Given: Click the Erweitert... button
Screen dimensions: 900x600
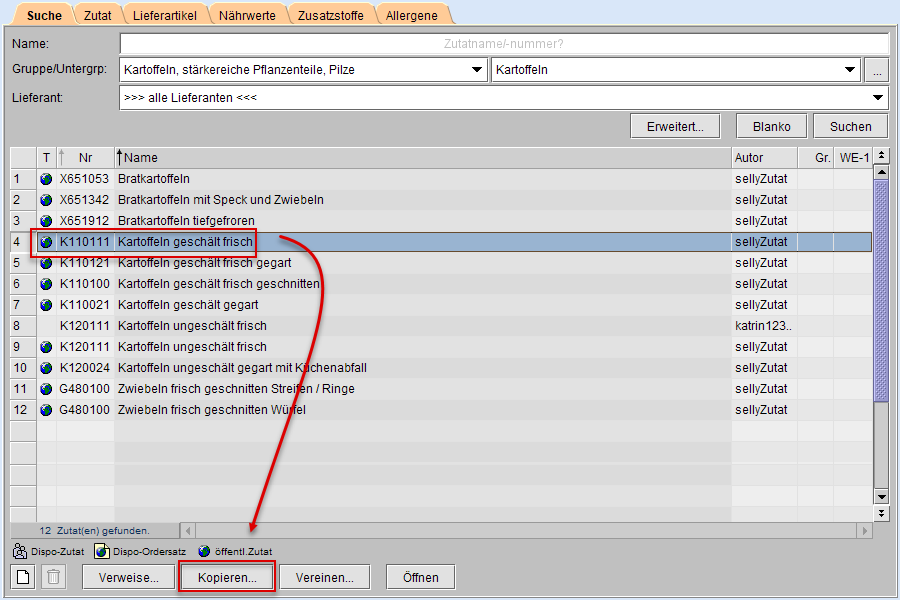Looking at the screenshot, I should 675,126.
